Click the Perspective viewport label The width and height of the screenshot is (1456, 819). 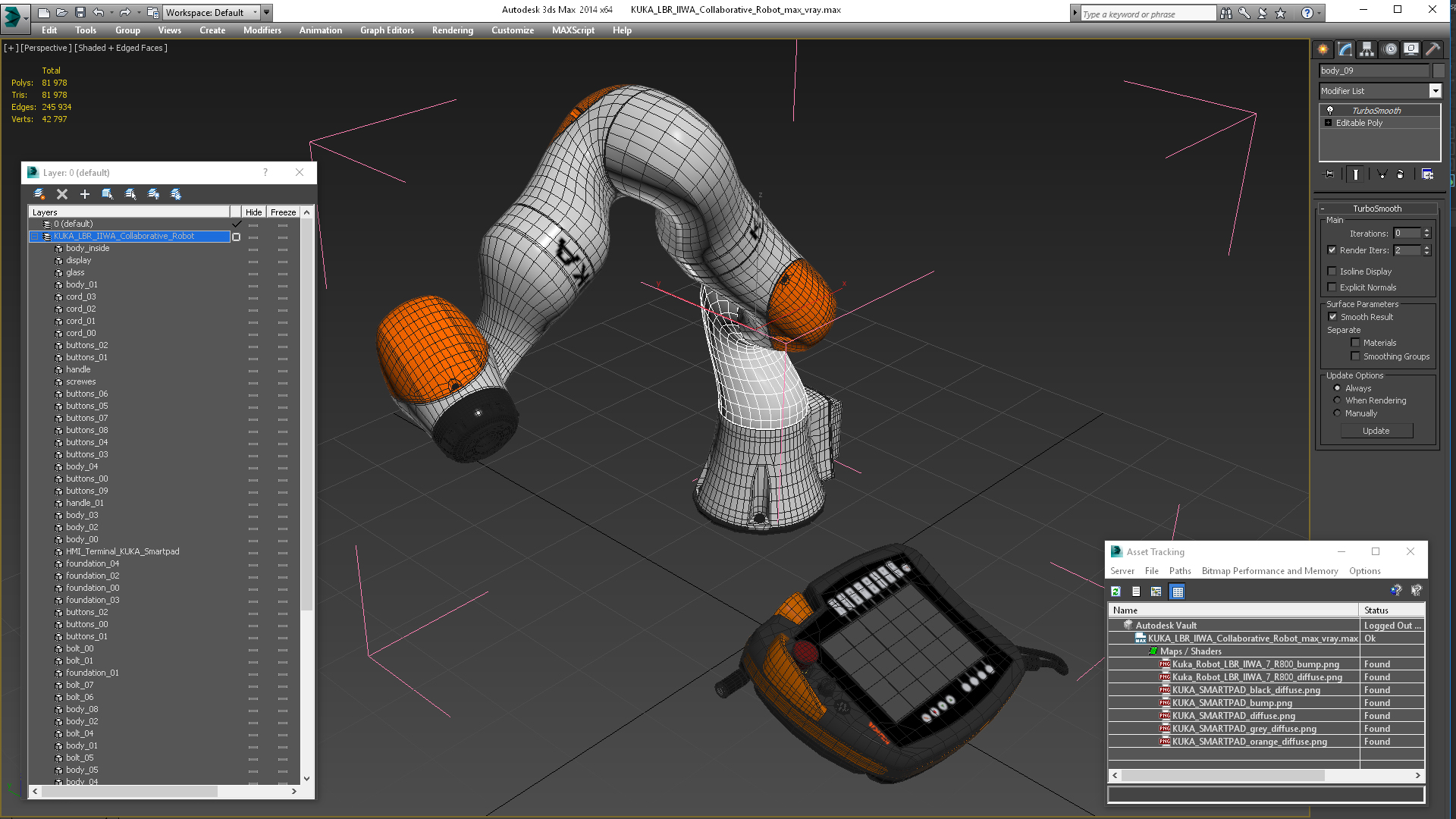[45, 48]
